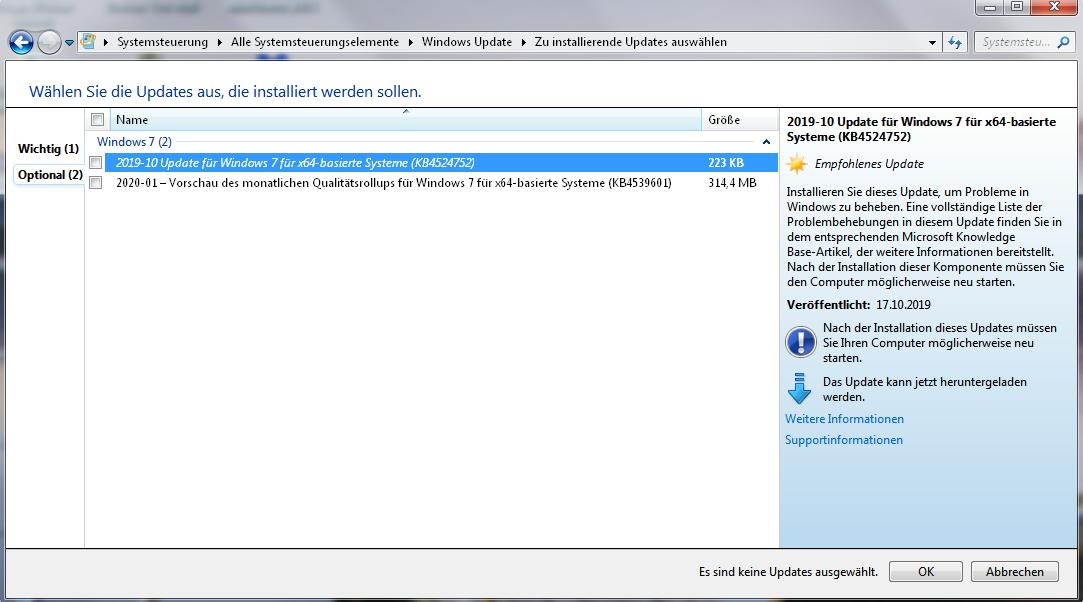Switch to the Optional (2) tab
This screenshot has width=1083, height=602.
point(50,175)
